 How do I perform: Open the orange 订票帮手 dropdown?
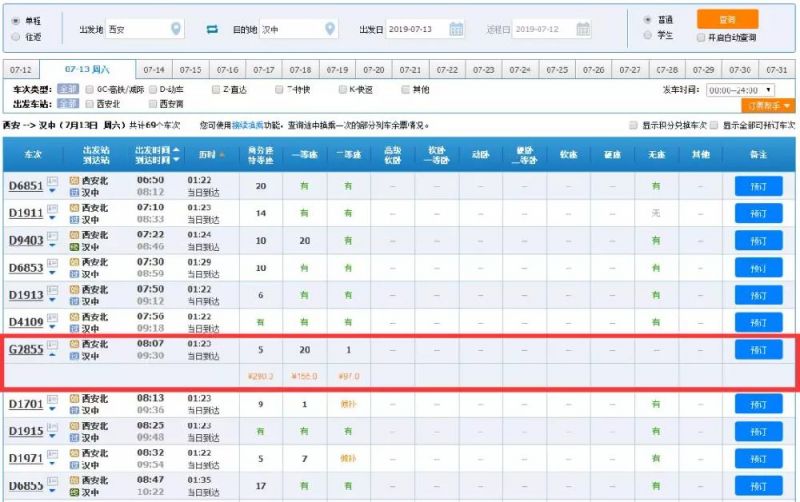click(x=768, y=106)
